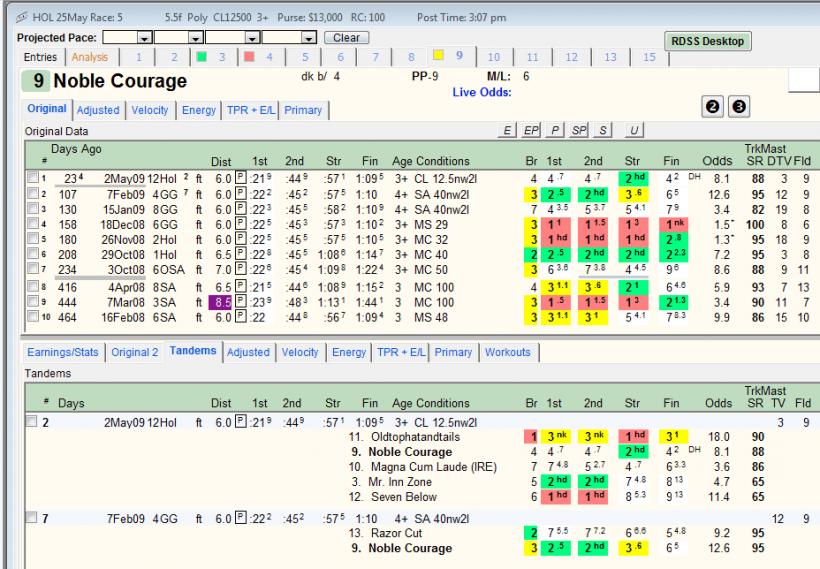Check the Tandems box for race 2
Viewport: 820px width, 569px height.
click(x=31, y=421)
